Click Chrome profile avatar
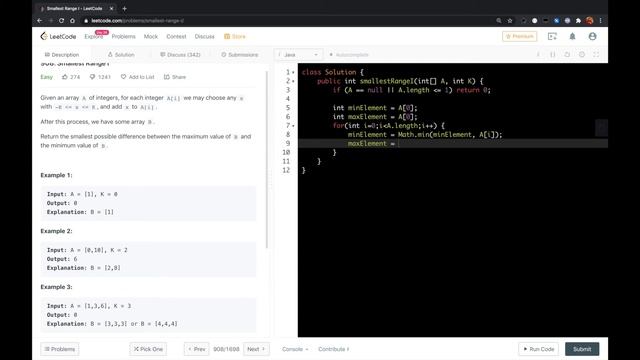The height and width of the screenshot is (360, 640). tap(589, 20)
